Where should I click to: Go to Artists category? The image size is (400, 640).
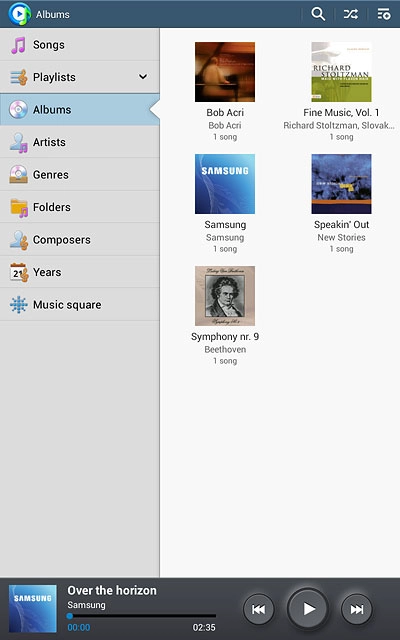[80, 142]
